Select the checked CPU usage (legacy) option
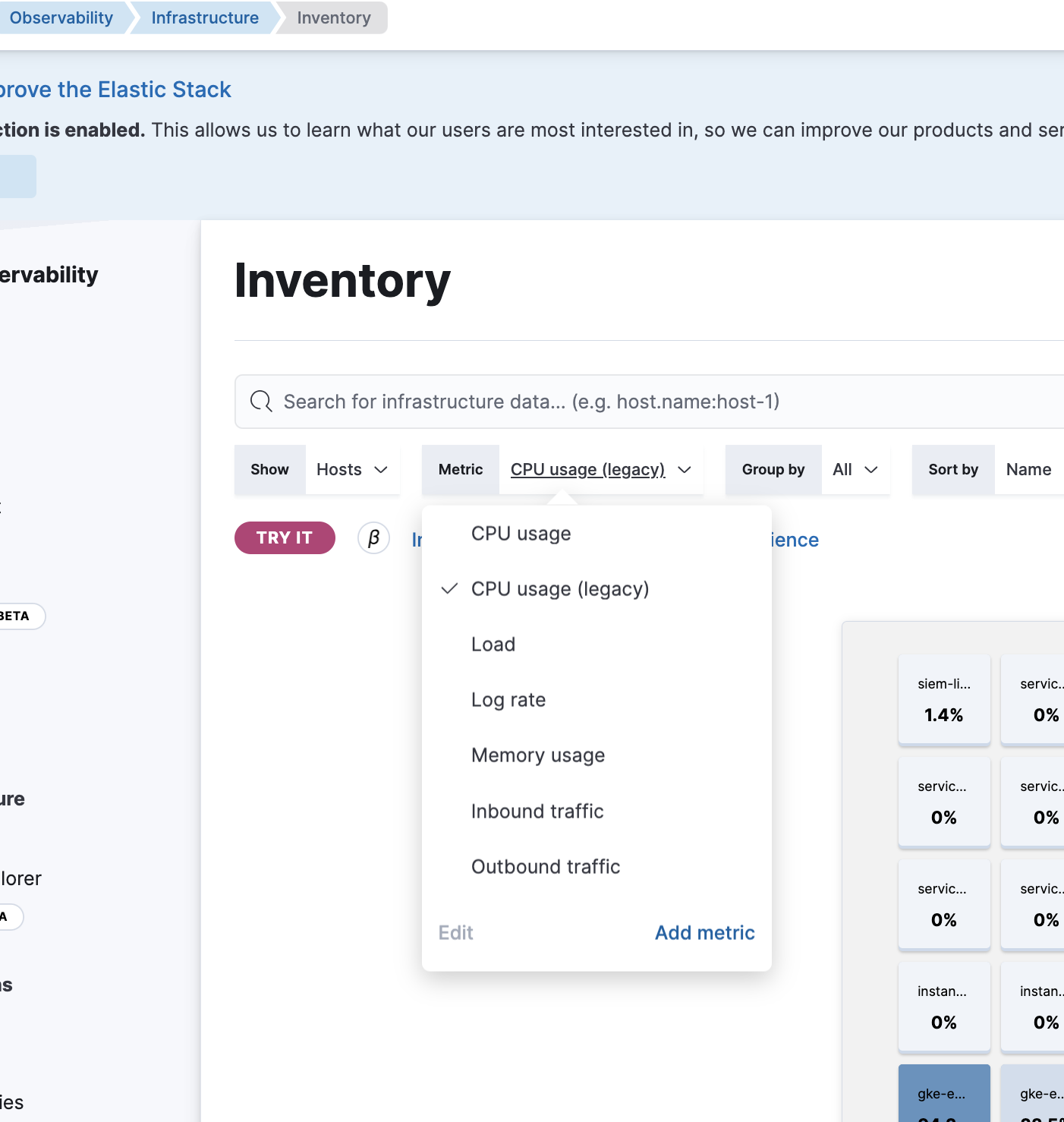This screenshot has height=1122, width=1064. (597, 589)
